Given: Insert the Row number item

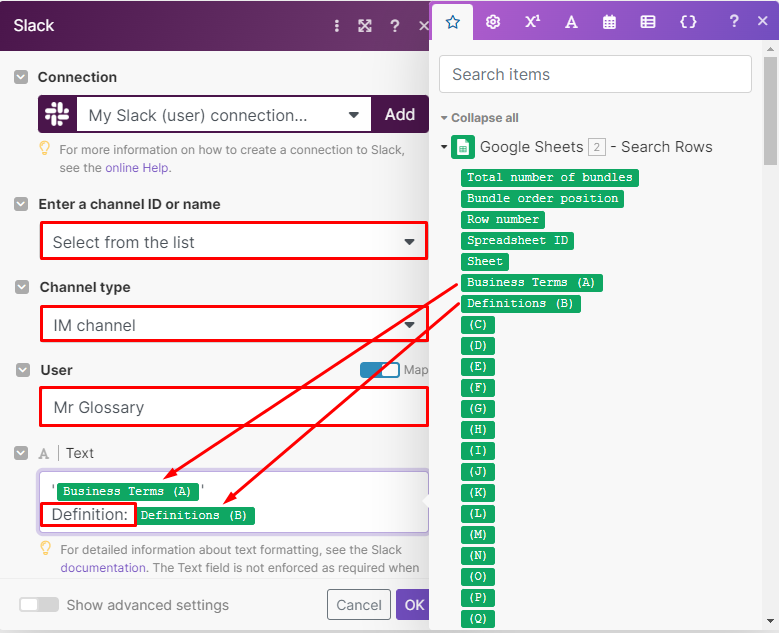Looking at the screenshot, I should click(503, 219).
